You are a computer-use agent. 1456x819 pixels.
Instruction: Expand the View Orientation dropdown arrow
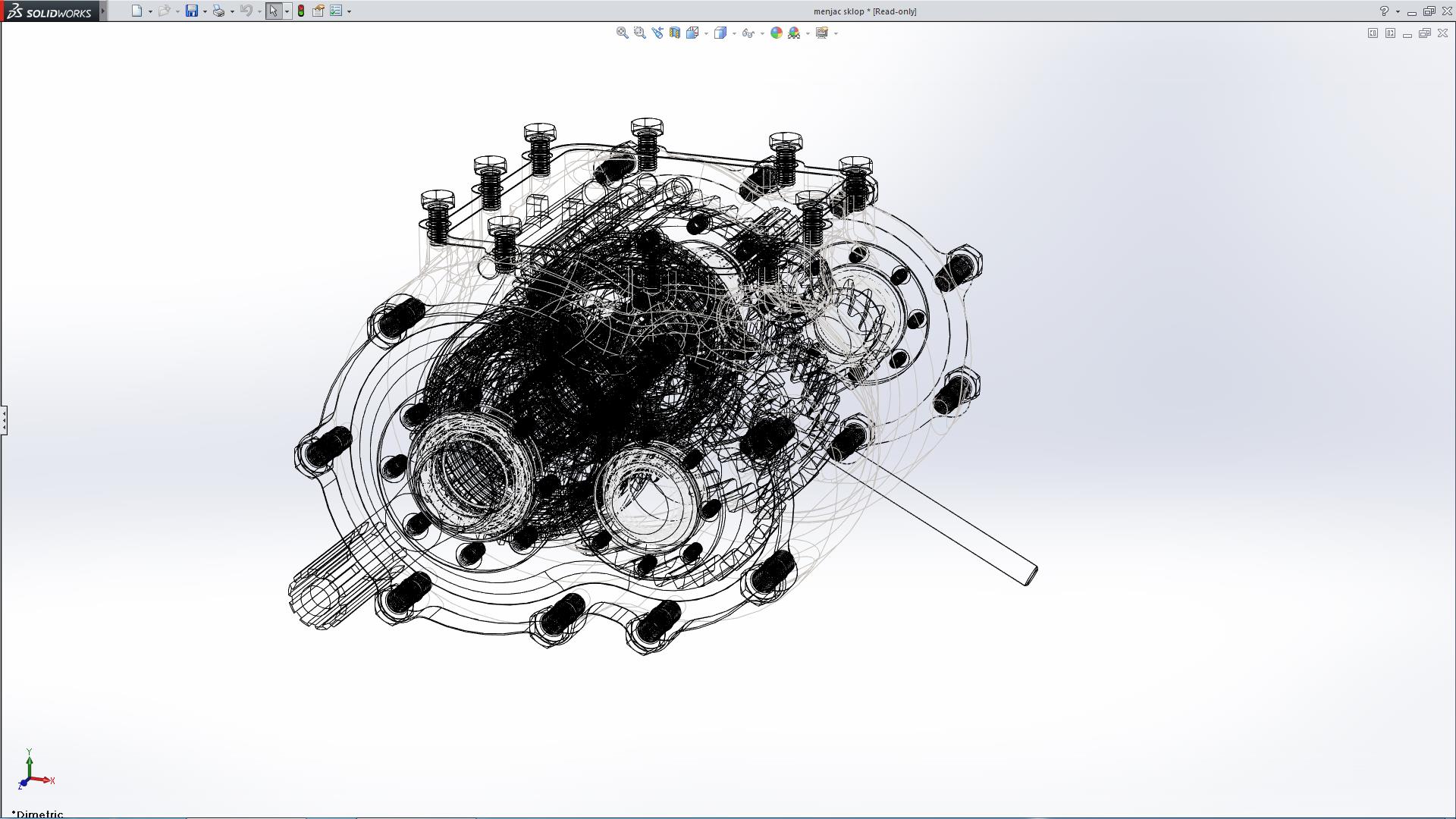click(x=706, y=33)
